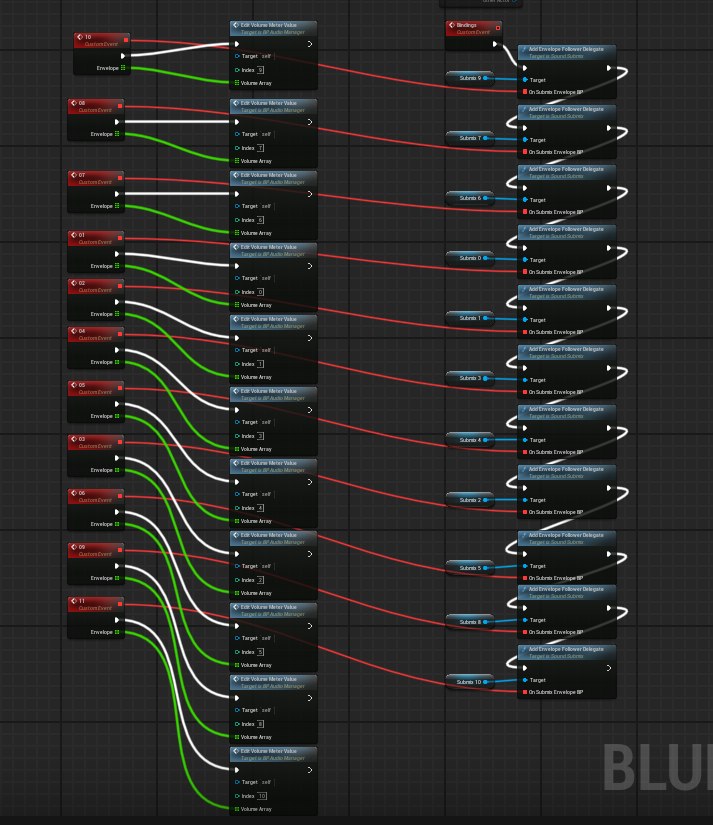Screen dimensions: 713x825
Task: Select Volume Array pin on node with Index 10
Action: (x=237, y=809)
